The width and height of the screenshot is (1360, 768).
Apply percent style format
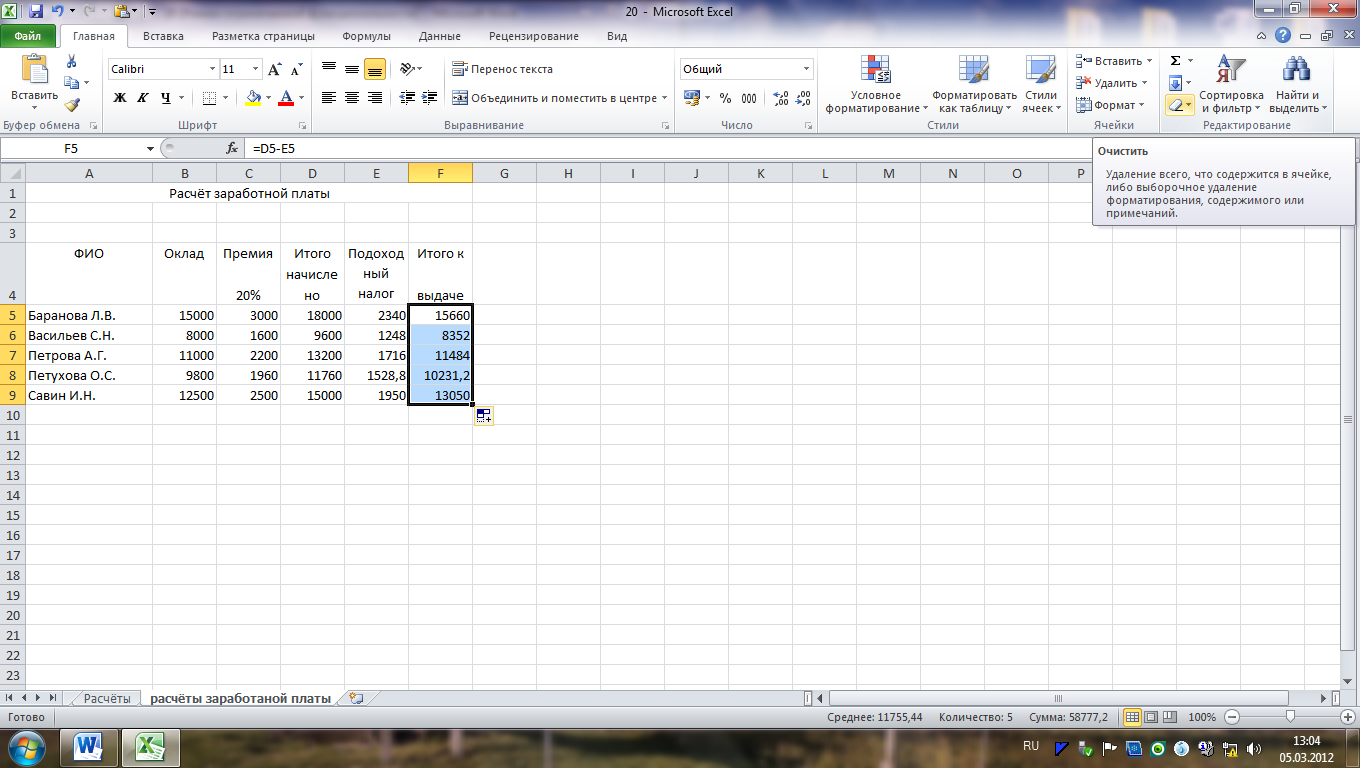click(725, 98)
